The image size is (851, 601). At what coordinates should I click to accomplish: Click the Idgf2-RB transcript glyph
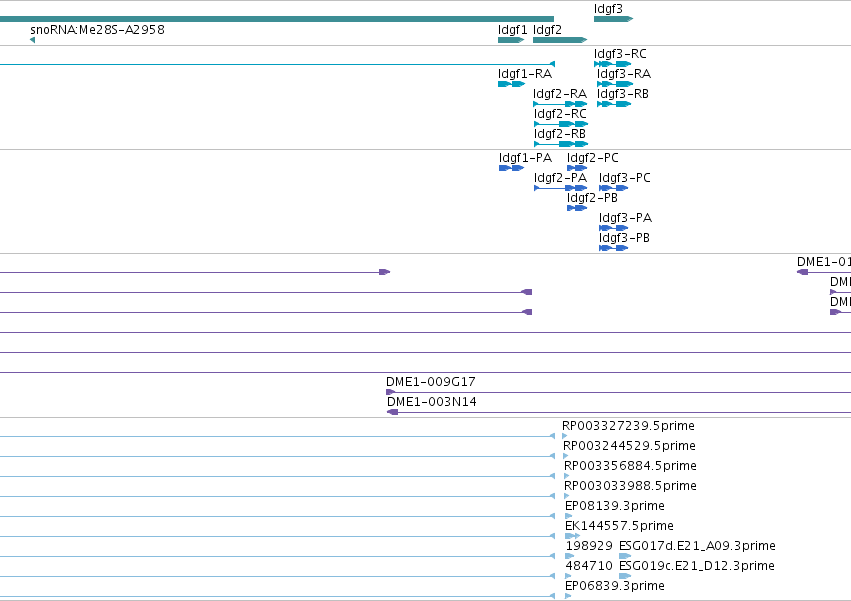(561, 144)
